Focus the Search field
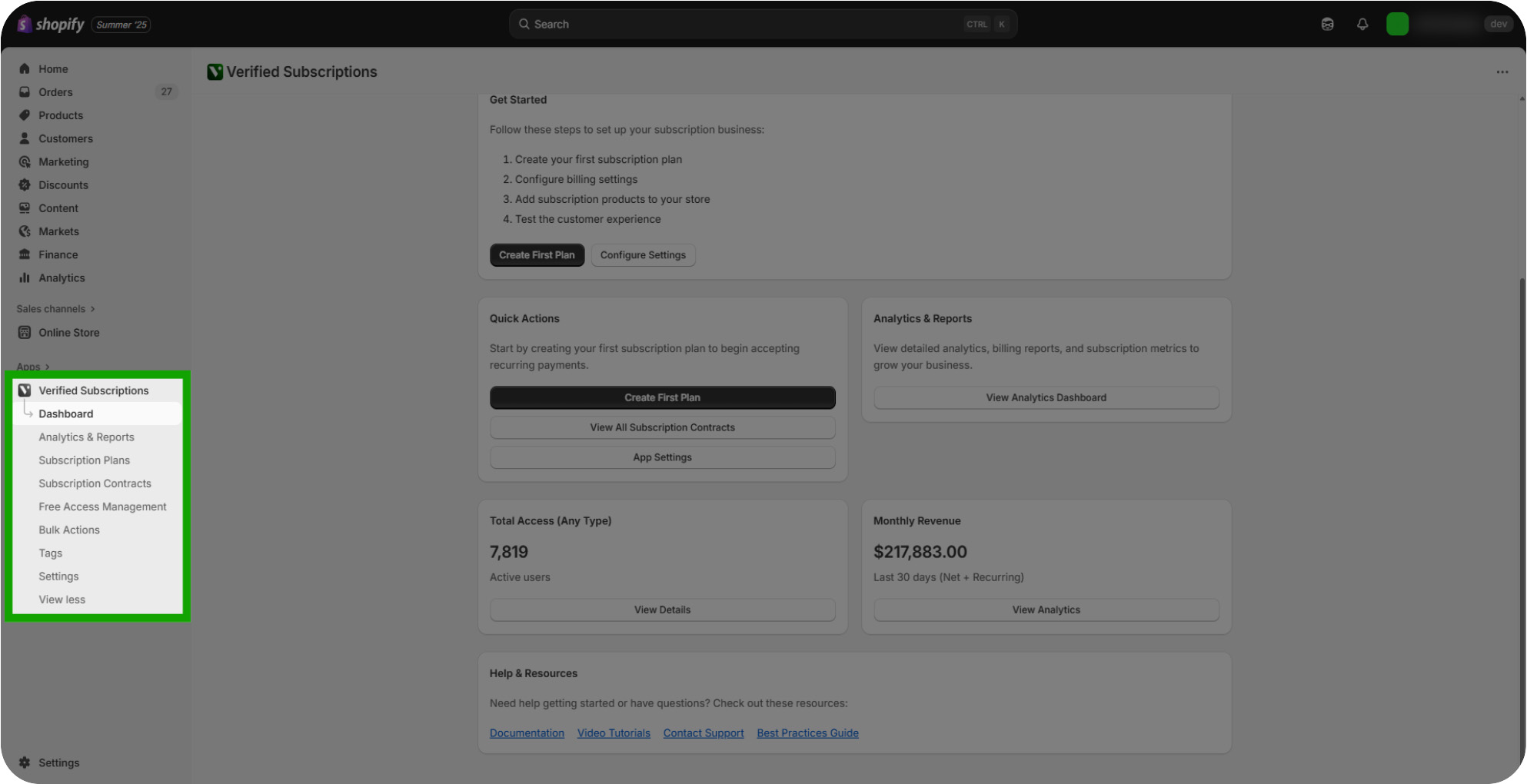The image size is (1527, 784). pyautogui.click(x=763, y=24)
